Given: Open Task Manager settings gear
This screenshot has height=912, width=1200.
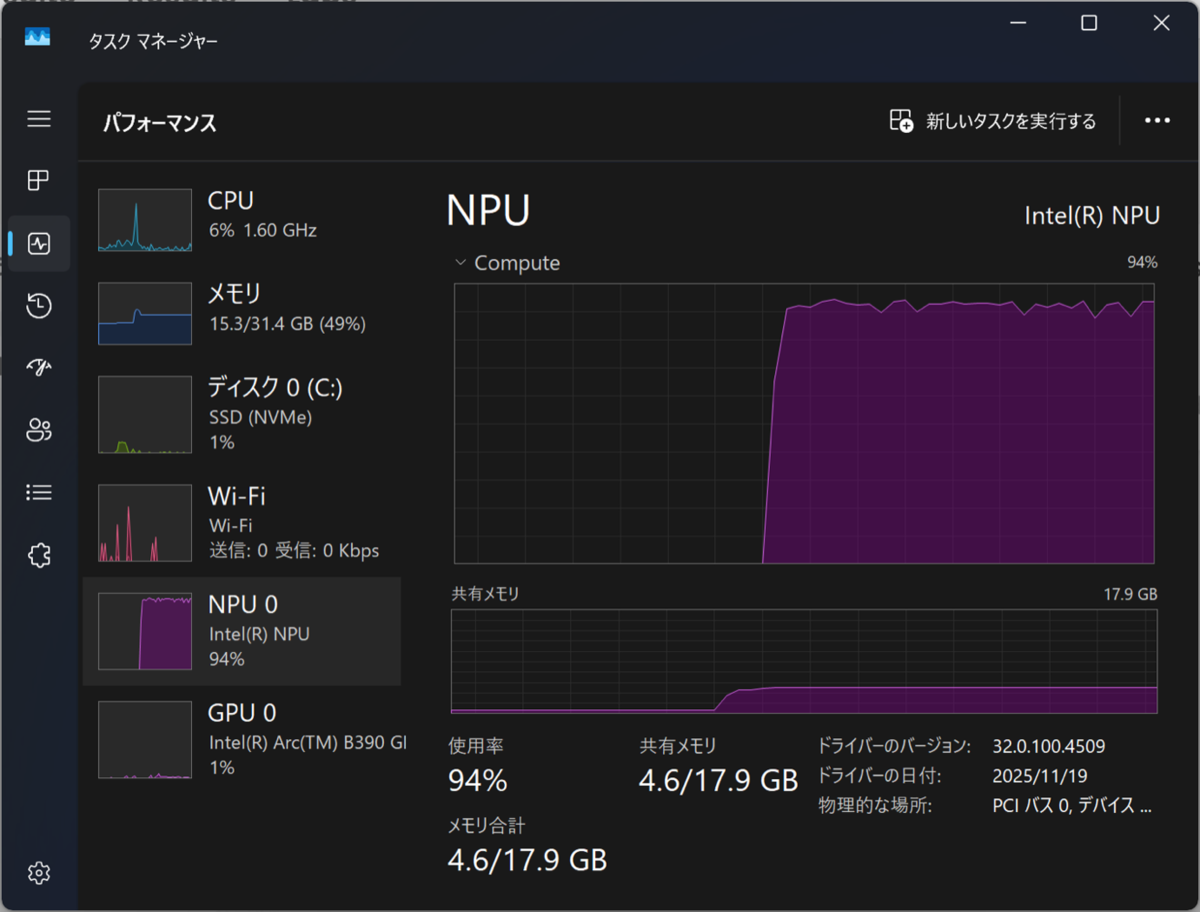Looking at the screenshot, I should [x=39, y=873].
